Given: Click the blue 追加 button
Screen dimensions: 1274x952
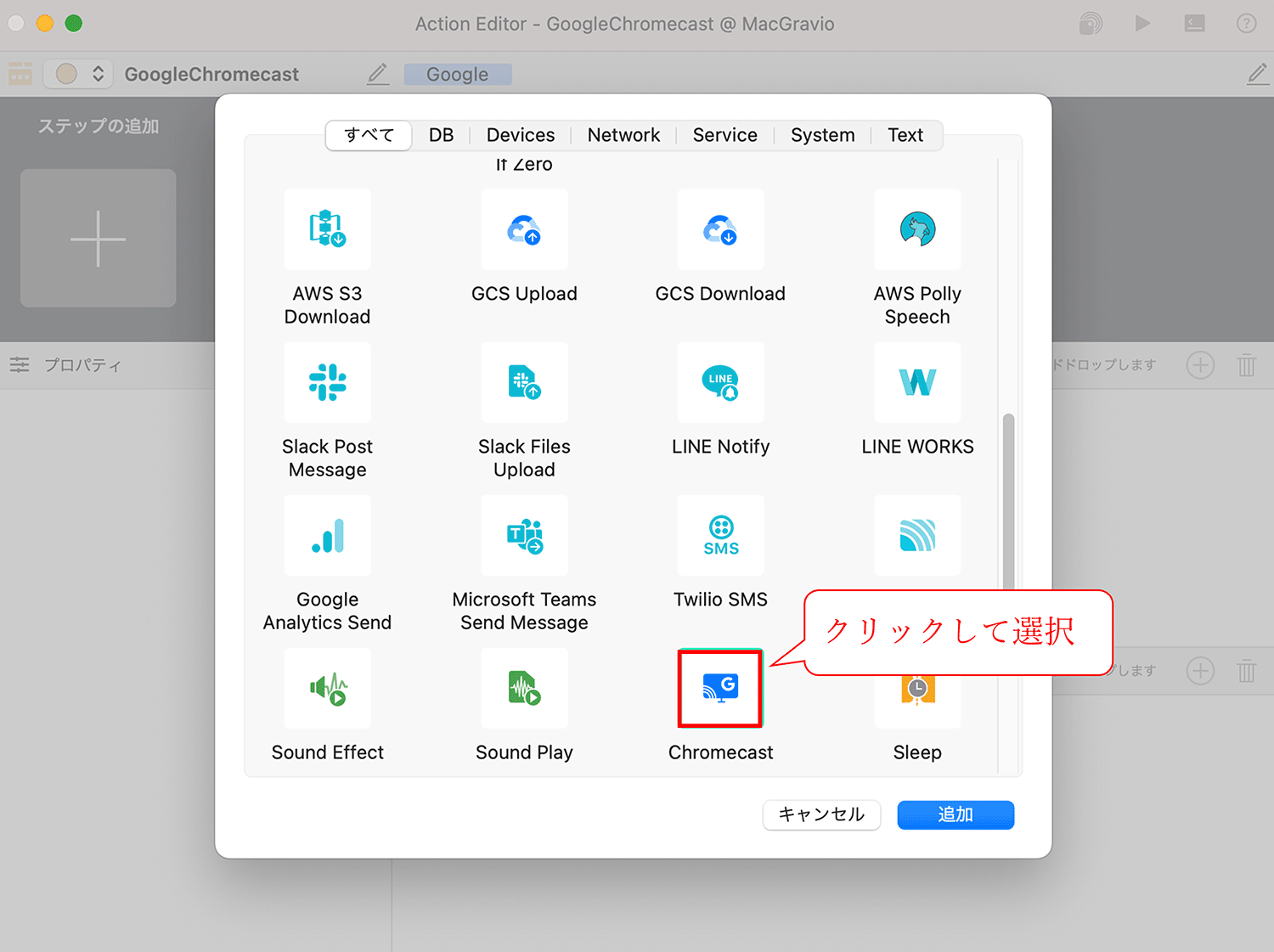Looking at the screenshot, I should click(x=956, y=814).
